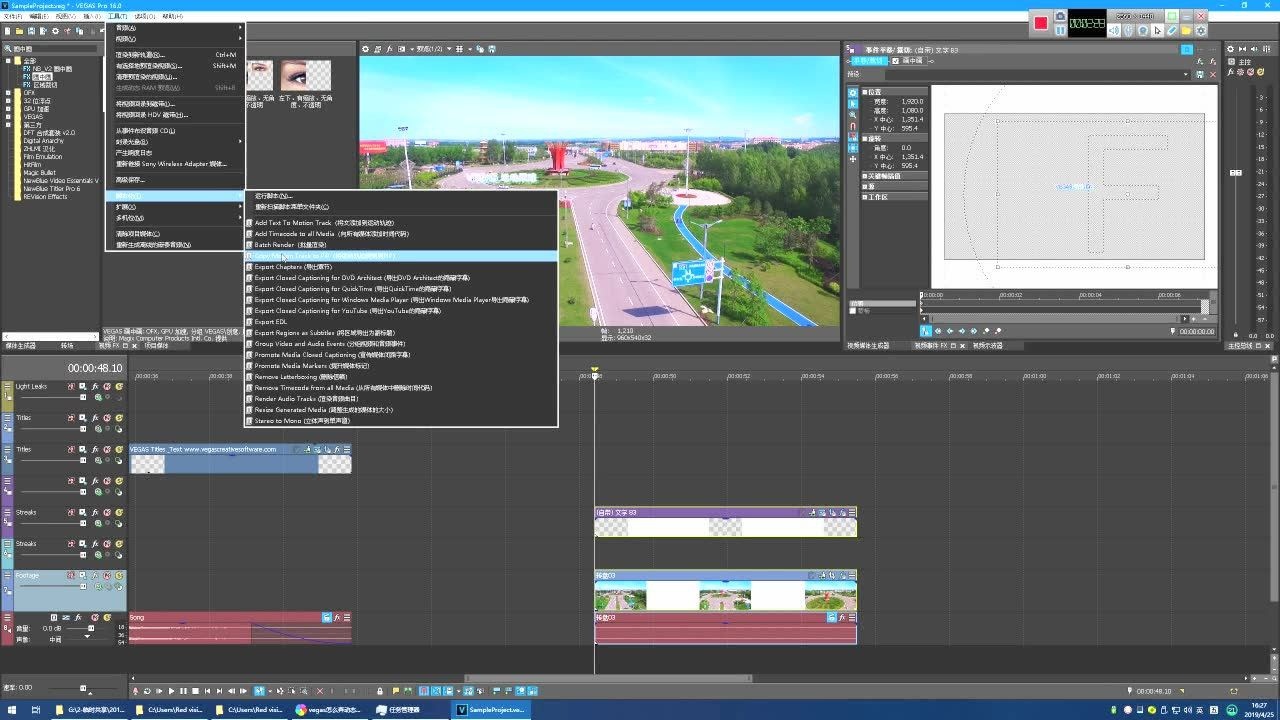Mute the Song audio track
Viewport: 1280px width, 720px height.
pyautogui.click(x=95, y=617)
